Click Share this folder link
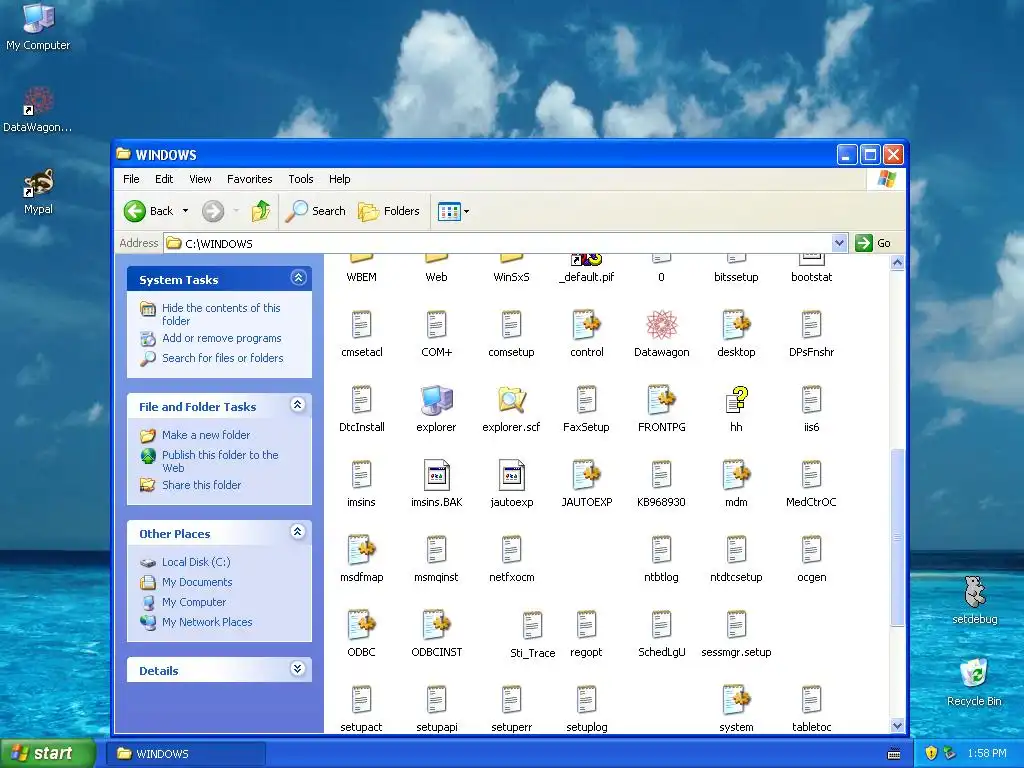Viewport: 1024px width, 768px height. [x=201, y=485]
